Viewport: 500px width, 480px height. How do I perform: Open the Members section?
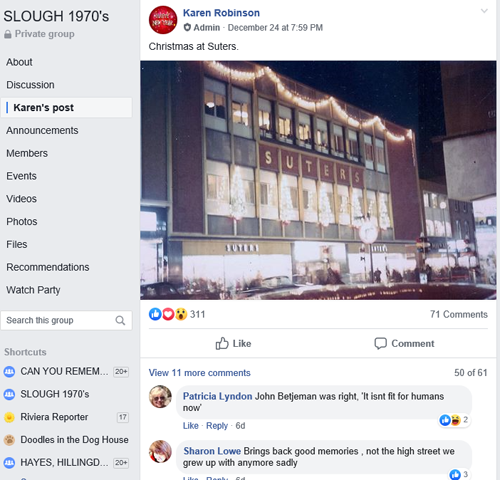(27, 153)
